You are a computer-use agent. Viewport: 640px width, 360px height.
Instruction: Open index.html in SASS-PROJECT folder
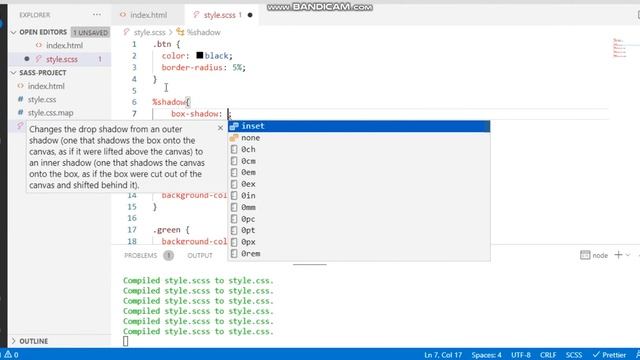(46, 86)
